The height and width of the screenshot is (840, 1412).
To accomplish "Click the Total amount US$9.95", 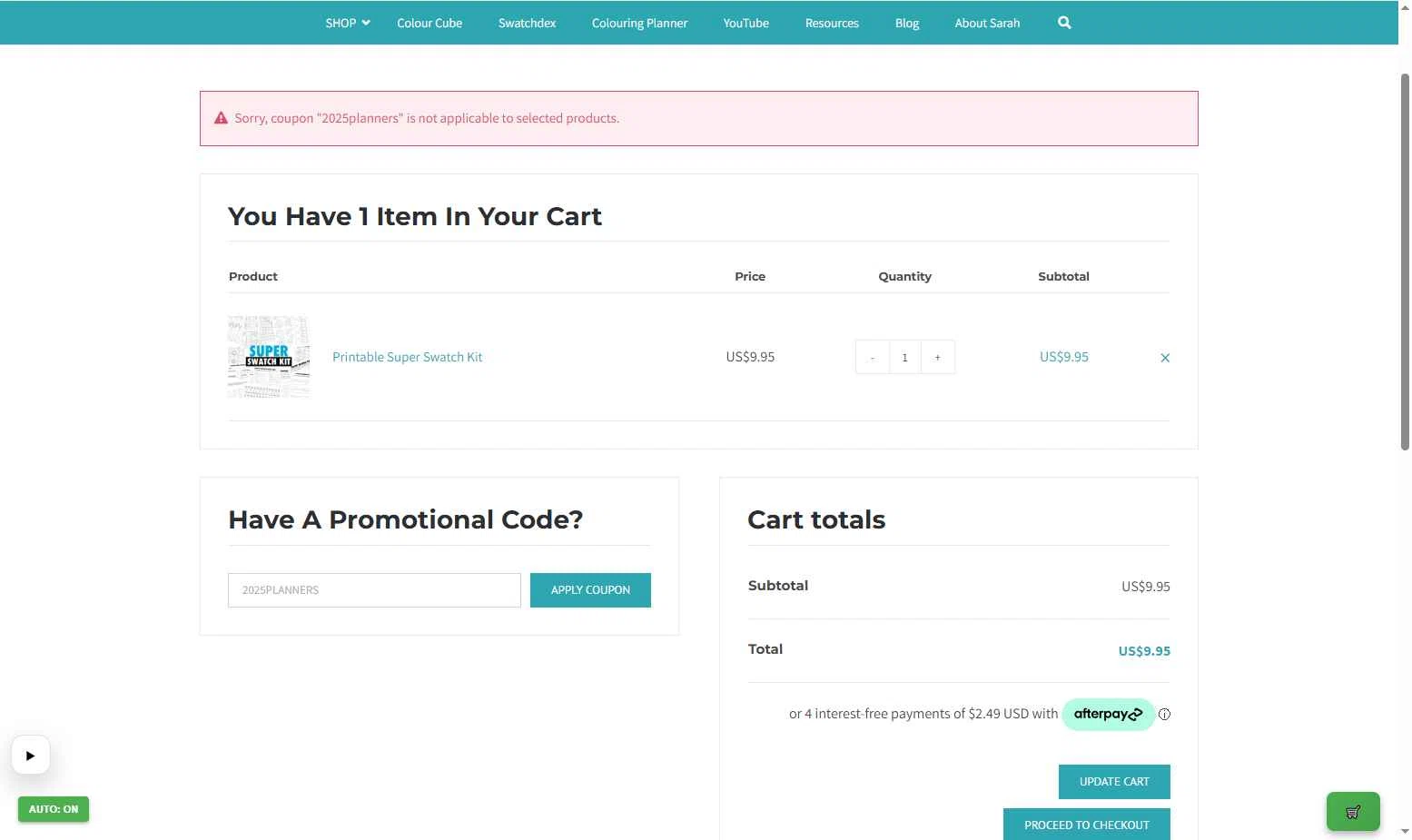I will [1144, 651].
